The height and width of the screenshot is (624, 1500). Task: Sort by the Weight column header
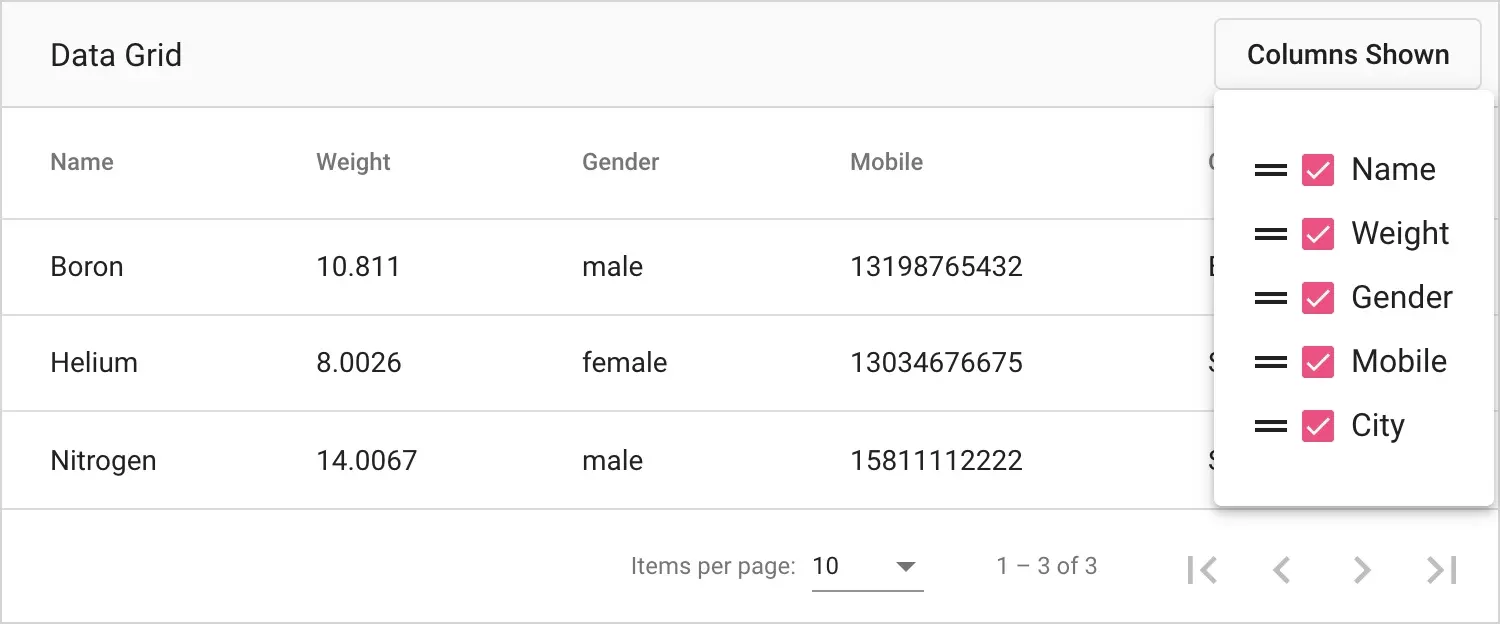[353, 162]
